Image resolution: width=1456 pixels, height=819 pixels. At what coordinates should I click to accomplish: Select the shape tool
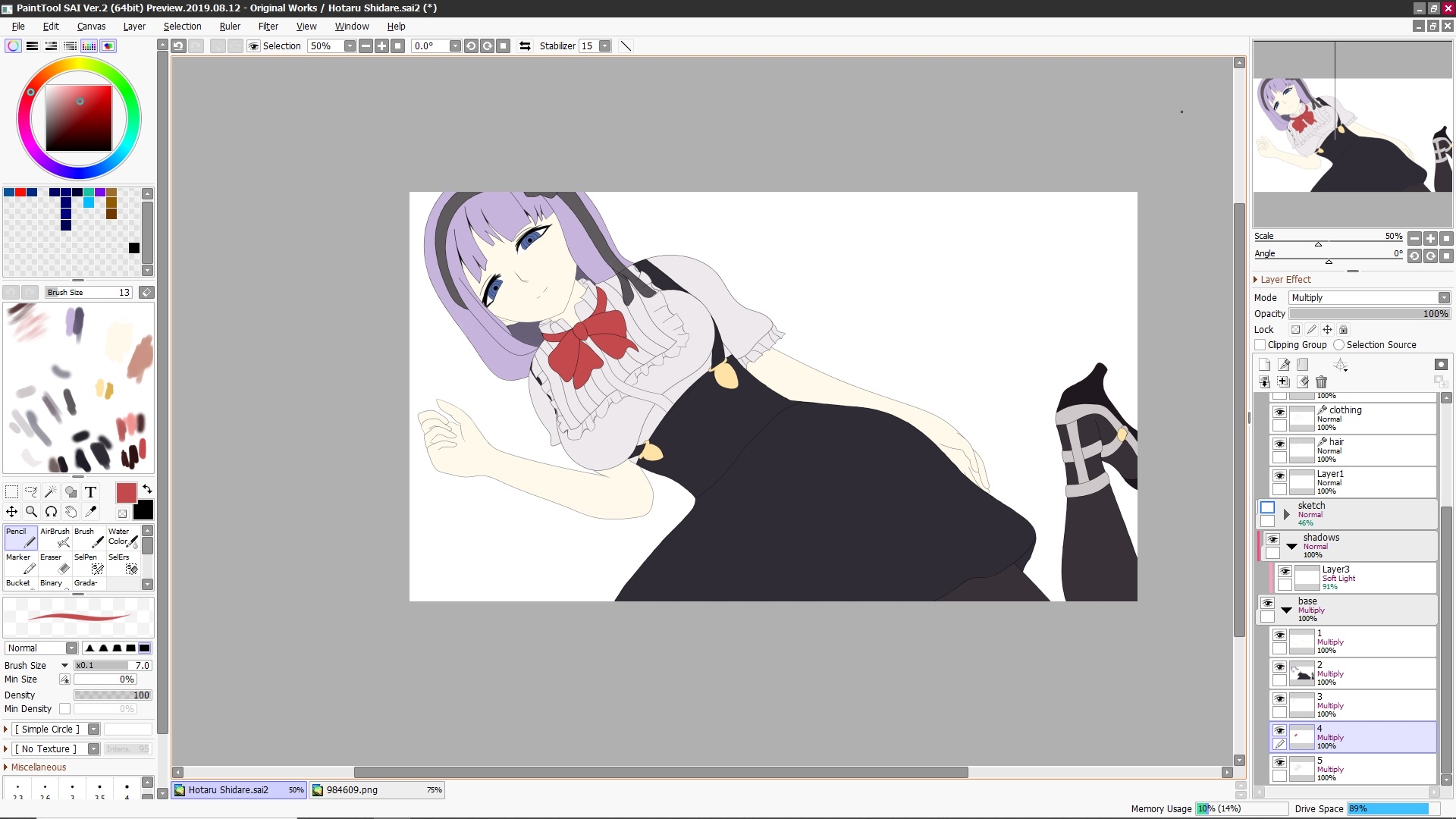tap(71, 492)
